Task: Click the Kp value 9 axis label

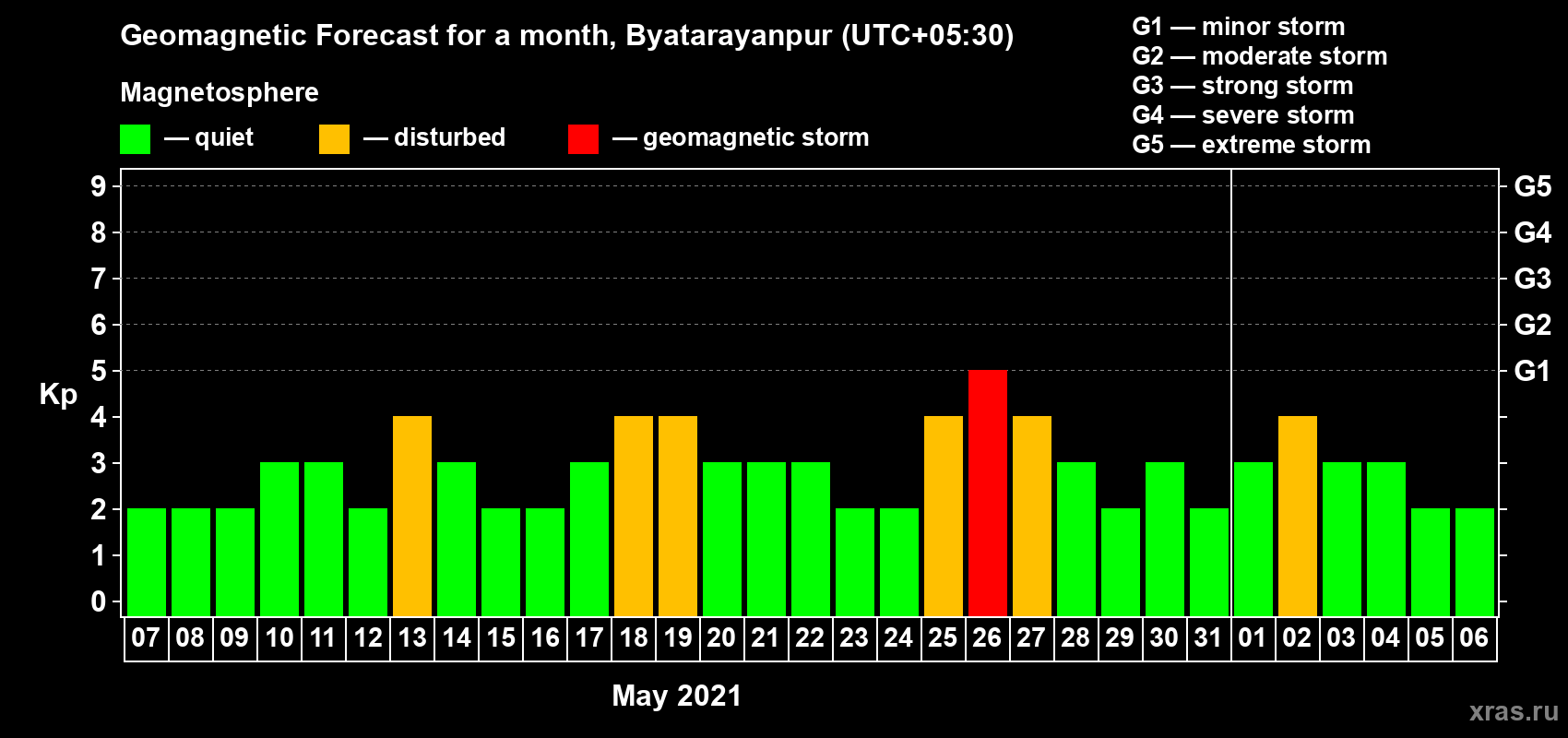Action: (x=99, y=186)
